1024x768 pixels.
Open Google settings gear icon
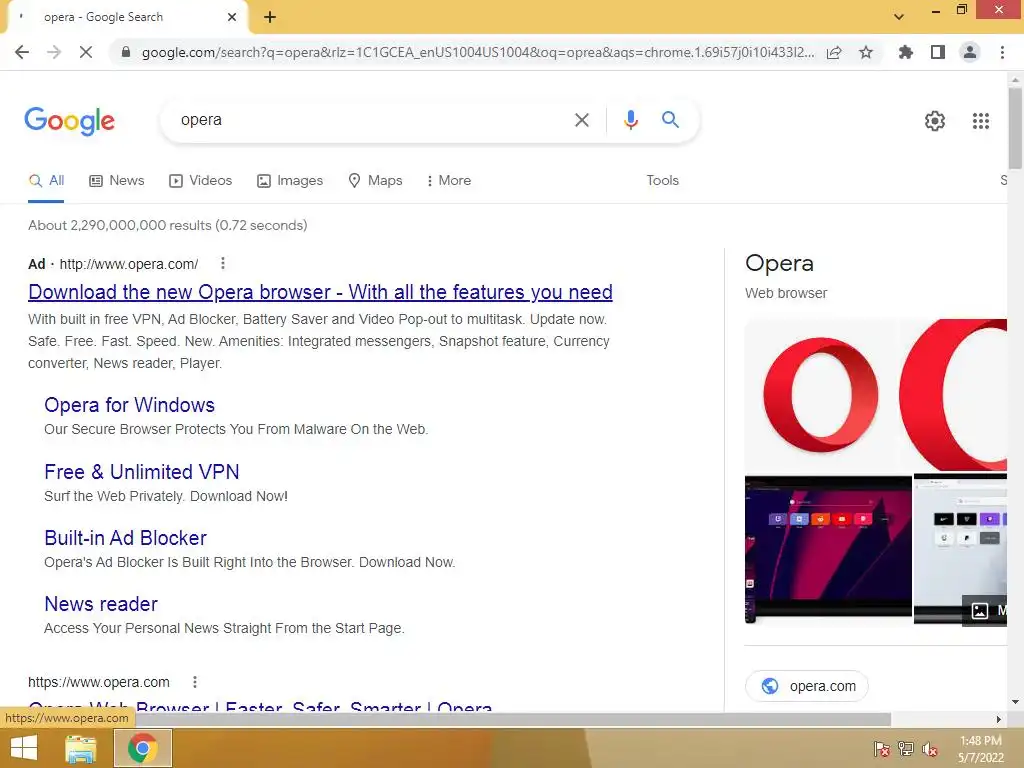[935, 121]
